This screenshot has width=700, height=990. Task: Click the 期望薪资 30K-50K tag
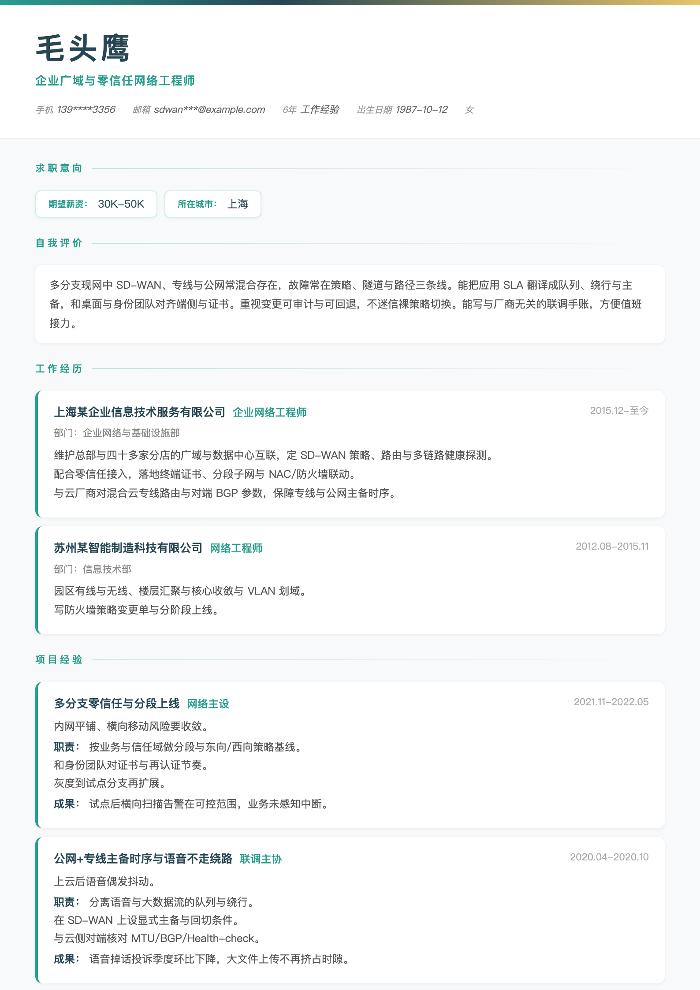coord(96,204)
